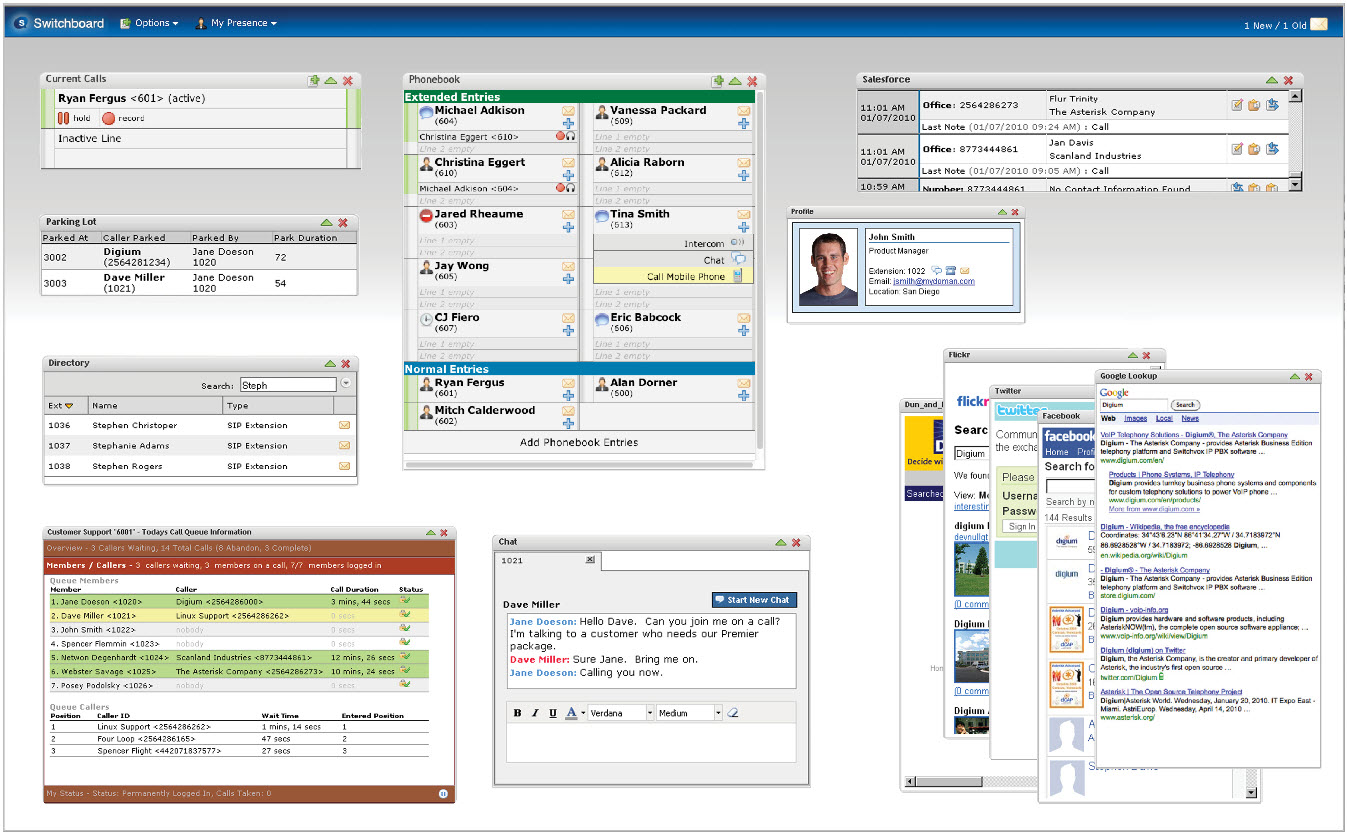Click the edit note icon for Flur Trinity

[x=1237, y=105]
